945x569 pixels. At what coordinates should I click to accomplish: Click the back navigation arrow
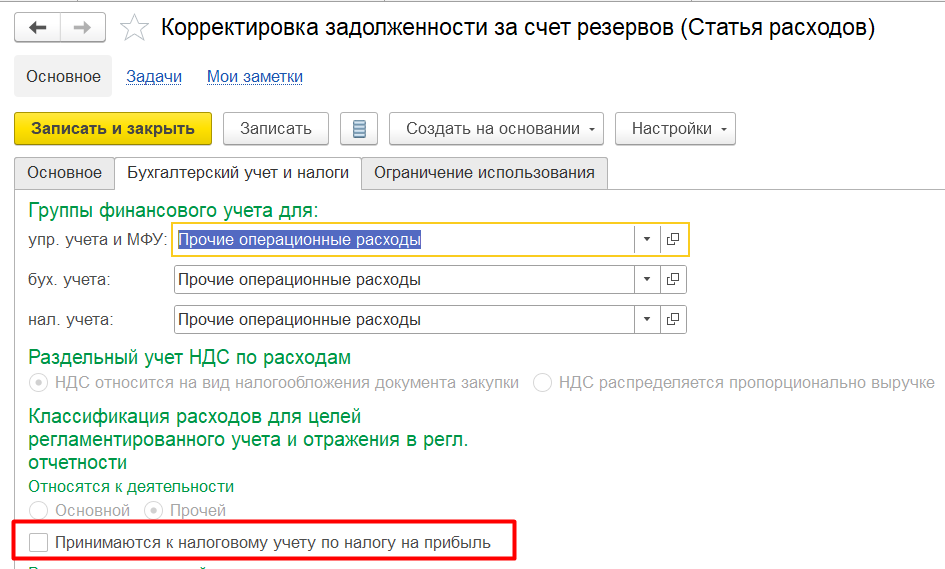pos(38,28)
